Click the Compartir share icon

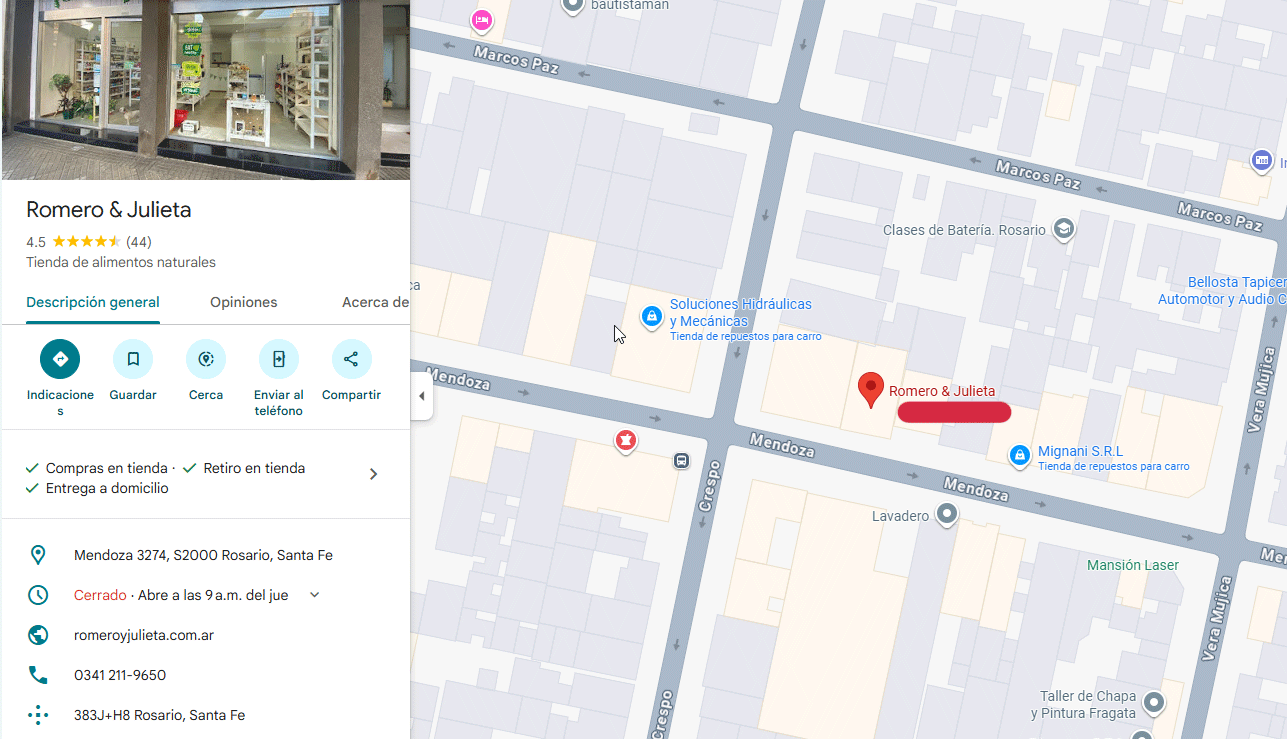(x=351, y=359)
